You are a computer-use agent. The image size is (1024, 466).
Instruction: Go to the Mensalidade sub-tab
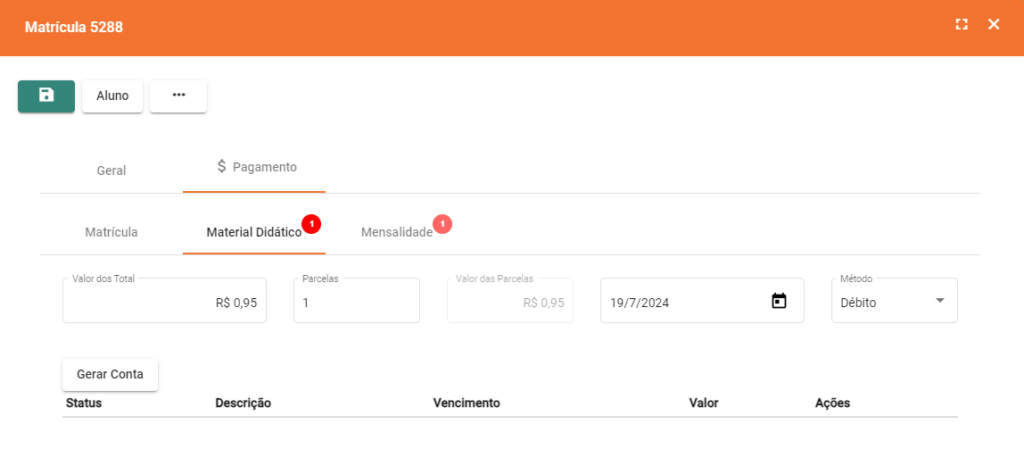(396, 232)
